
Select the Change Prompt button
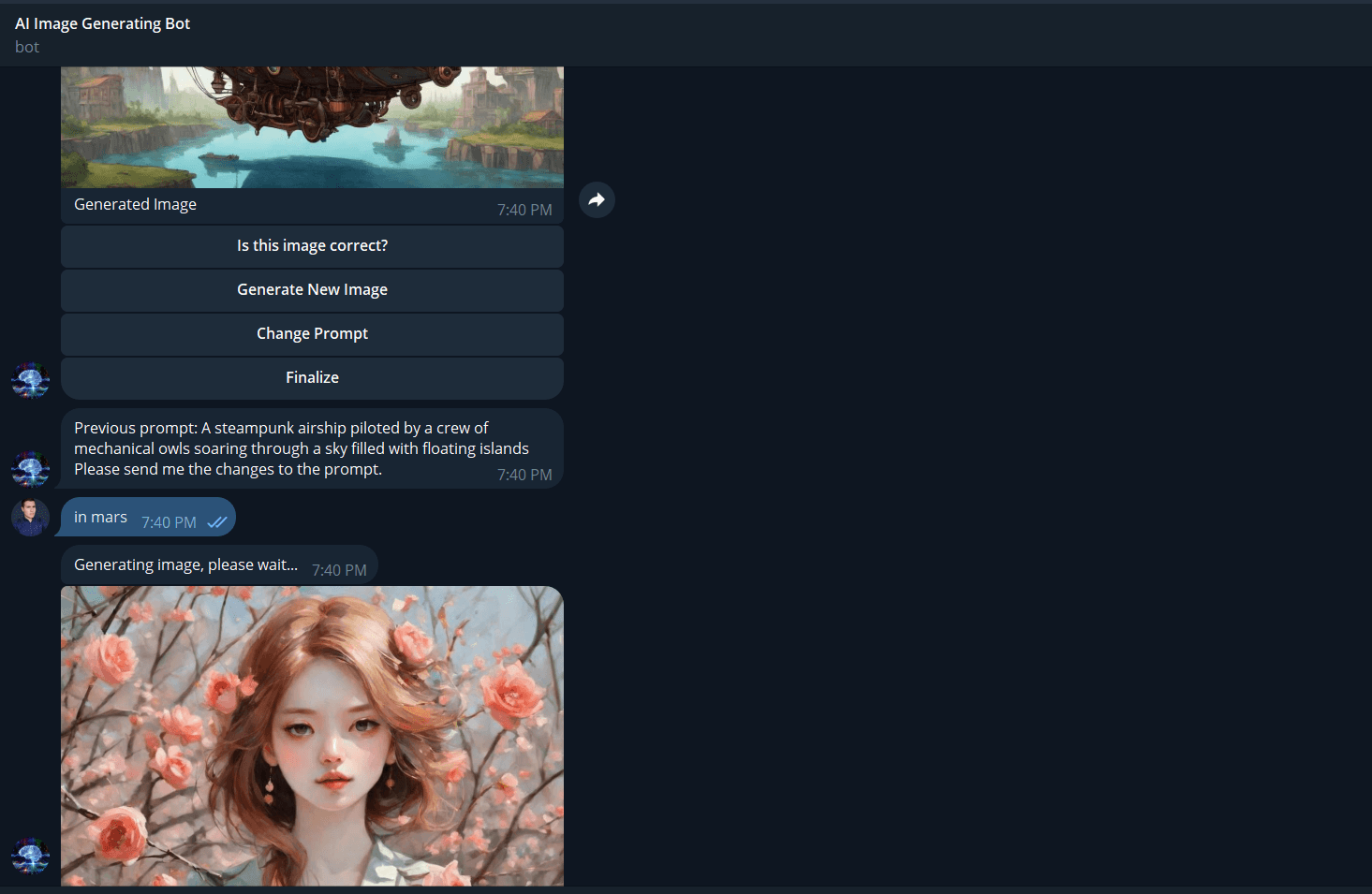tap(312, 334)
